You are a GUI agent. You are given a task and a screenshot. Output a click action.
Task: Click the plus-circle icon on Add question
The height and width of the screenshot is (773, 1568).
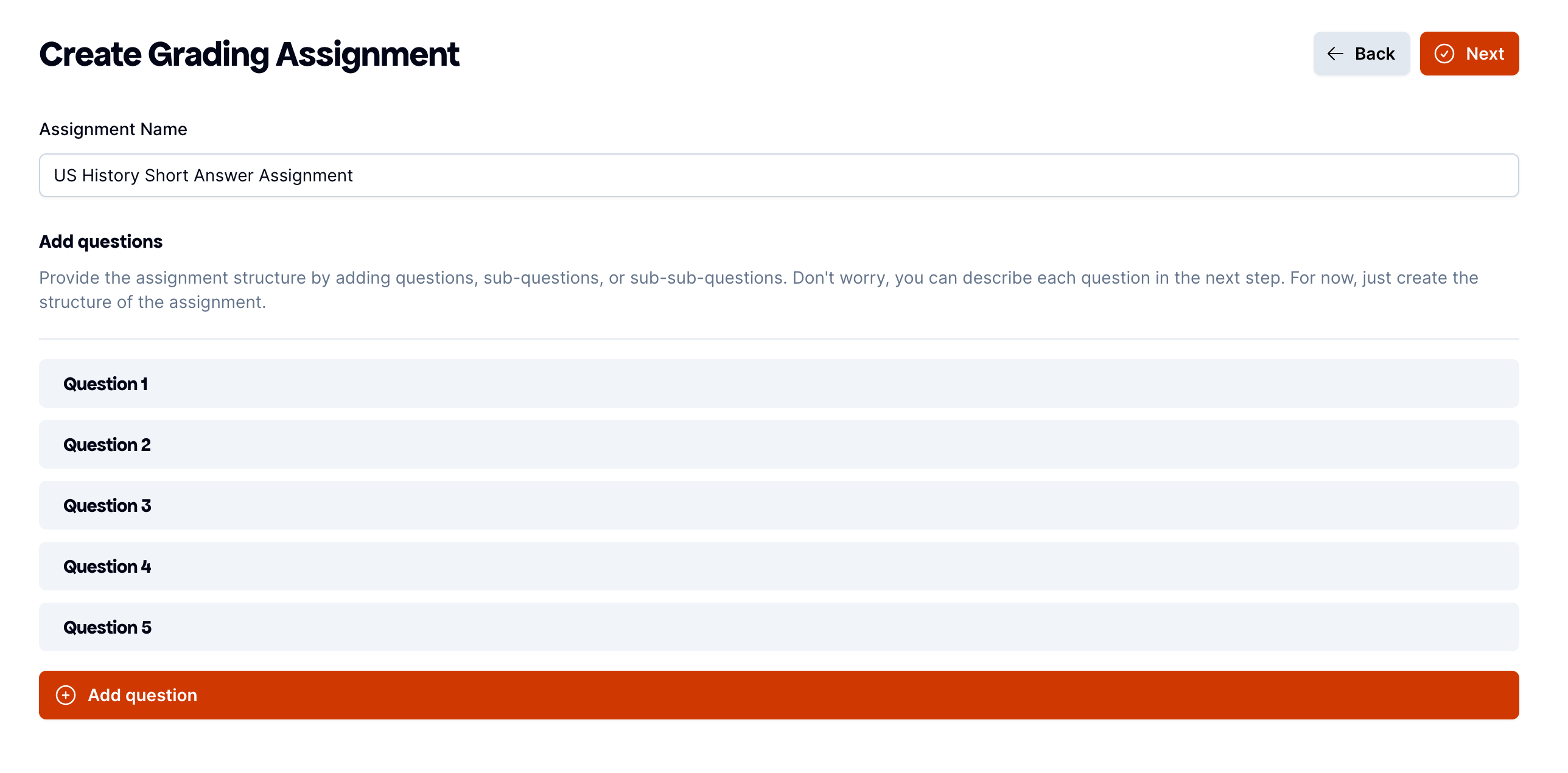66,695
